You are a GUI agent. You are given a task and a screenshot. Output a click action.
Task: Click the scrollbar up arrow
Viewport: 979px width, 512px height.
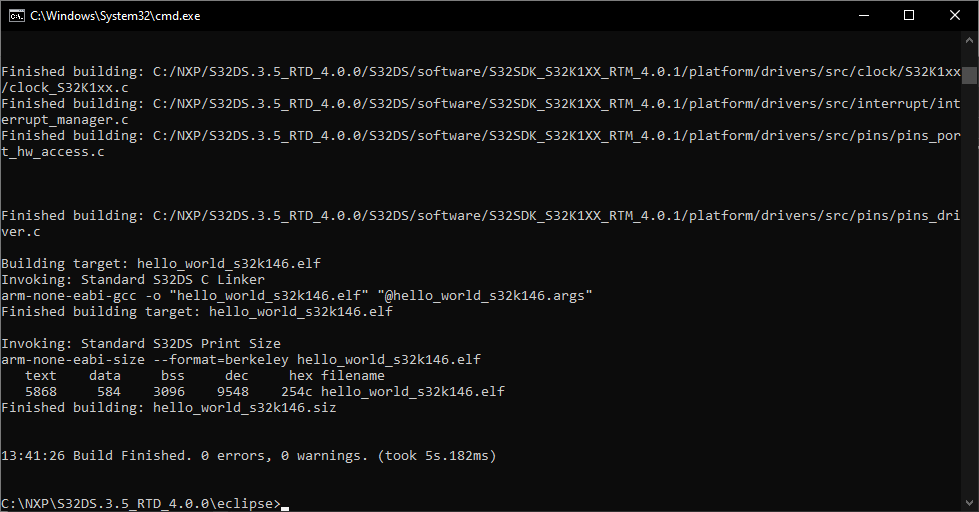(970, 39)
